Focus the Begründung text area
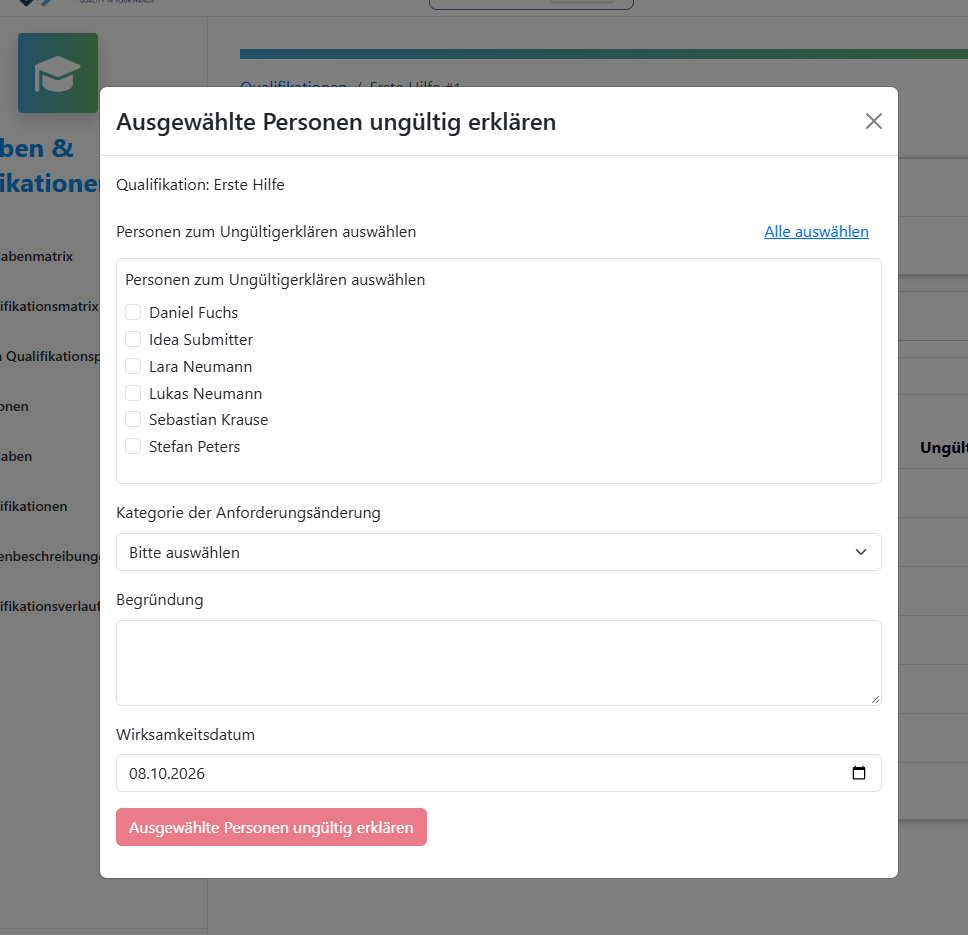 click(498, 663)
